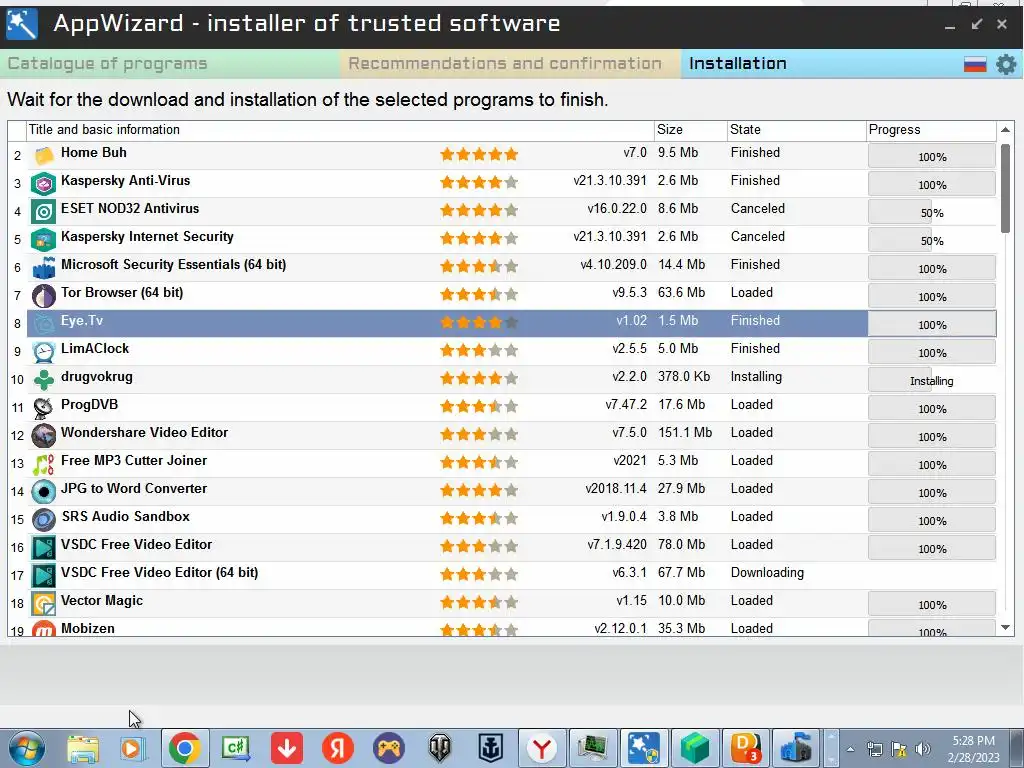Image resolution: width=1024 pixels, height=768 pixels.
Task: Open the media player taskbar icon
Action: click(133, 748)
